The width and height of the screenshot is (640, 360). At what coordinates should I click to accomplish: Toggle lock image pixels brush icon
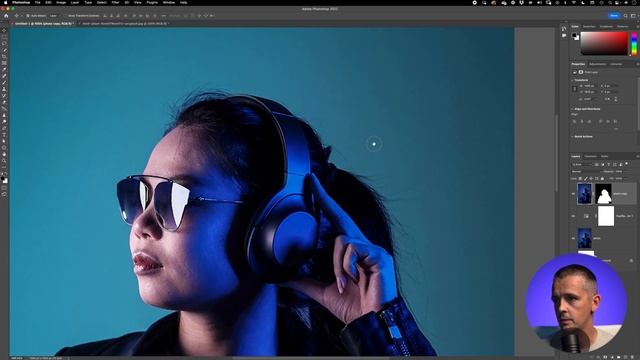[x=585, y=178]
